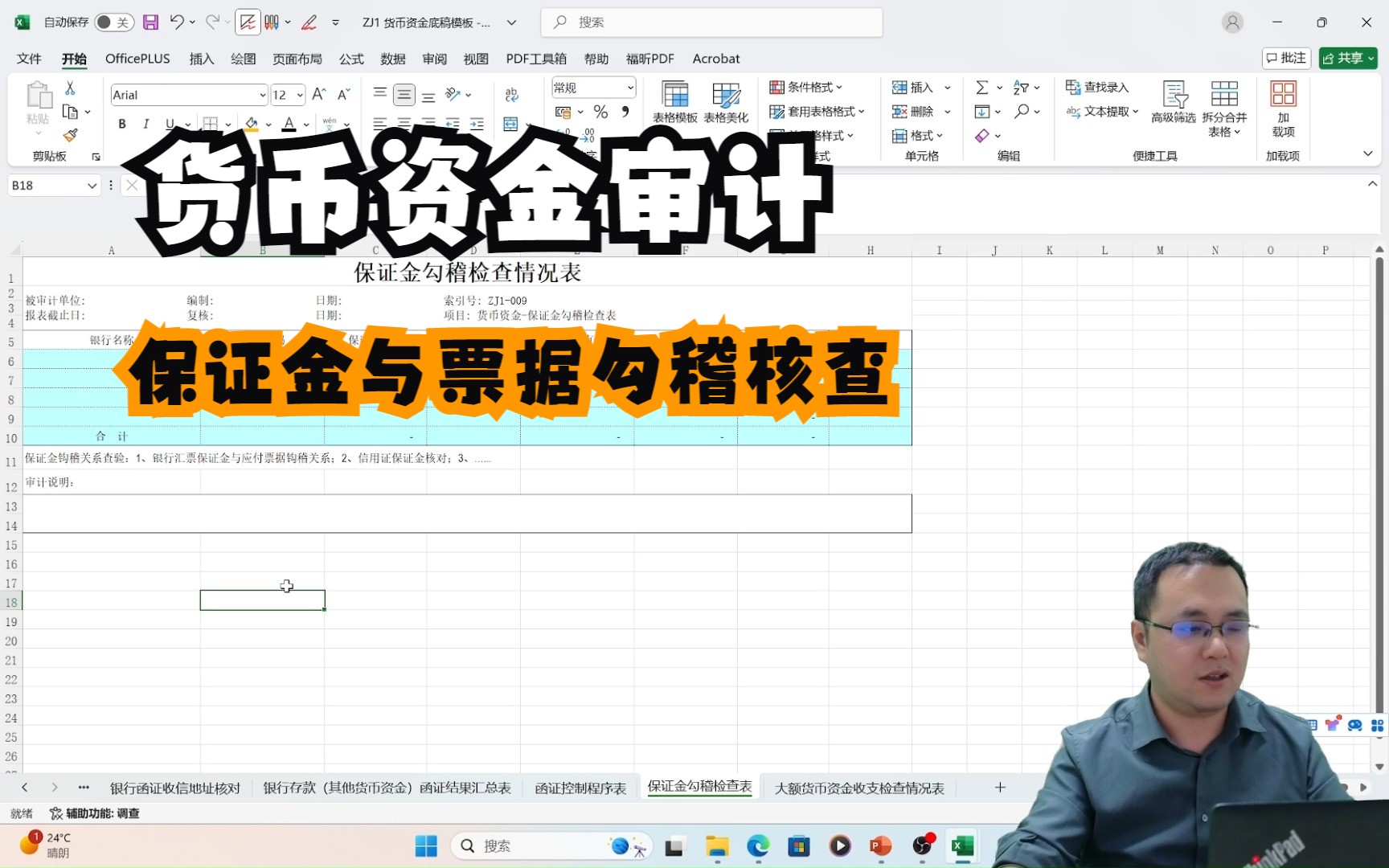
Task: Open 表格模板 table templates
Action: (675, 102)
